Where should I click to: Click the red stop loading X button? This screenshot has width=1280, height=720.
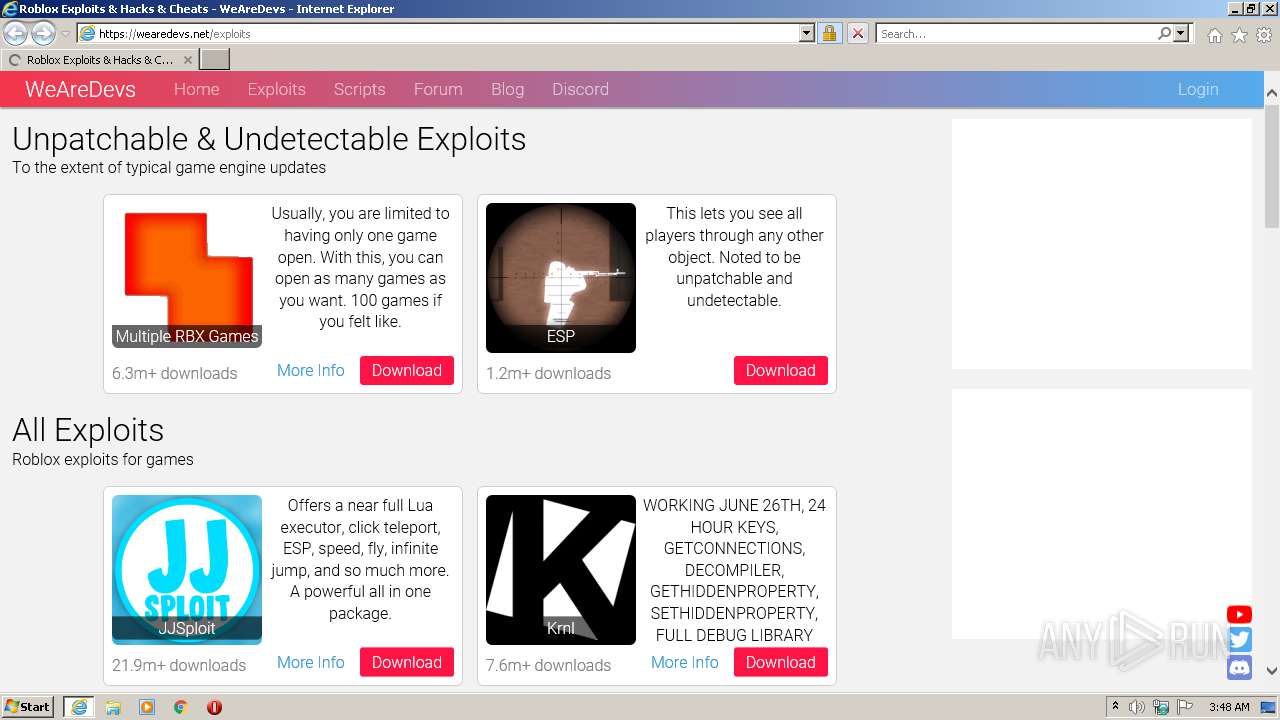tap(857, 33)
